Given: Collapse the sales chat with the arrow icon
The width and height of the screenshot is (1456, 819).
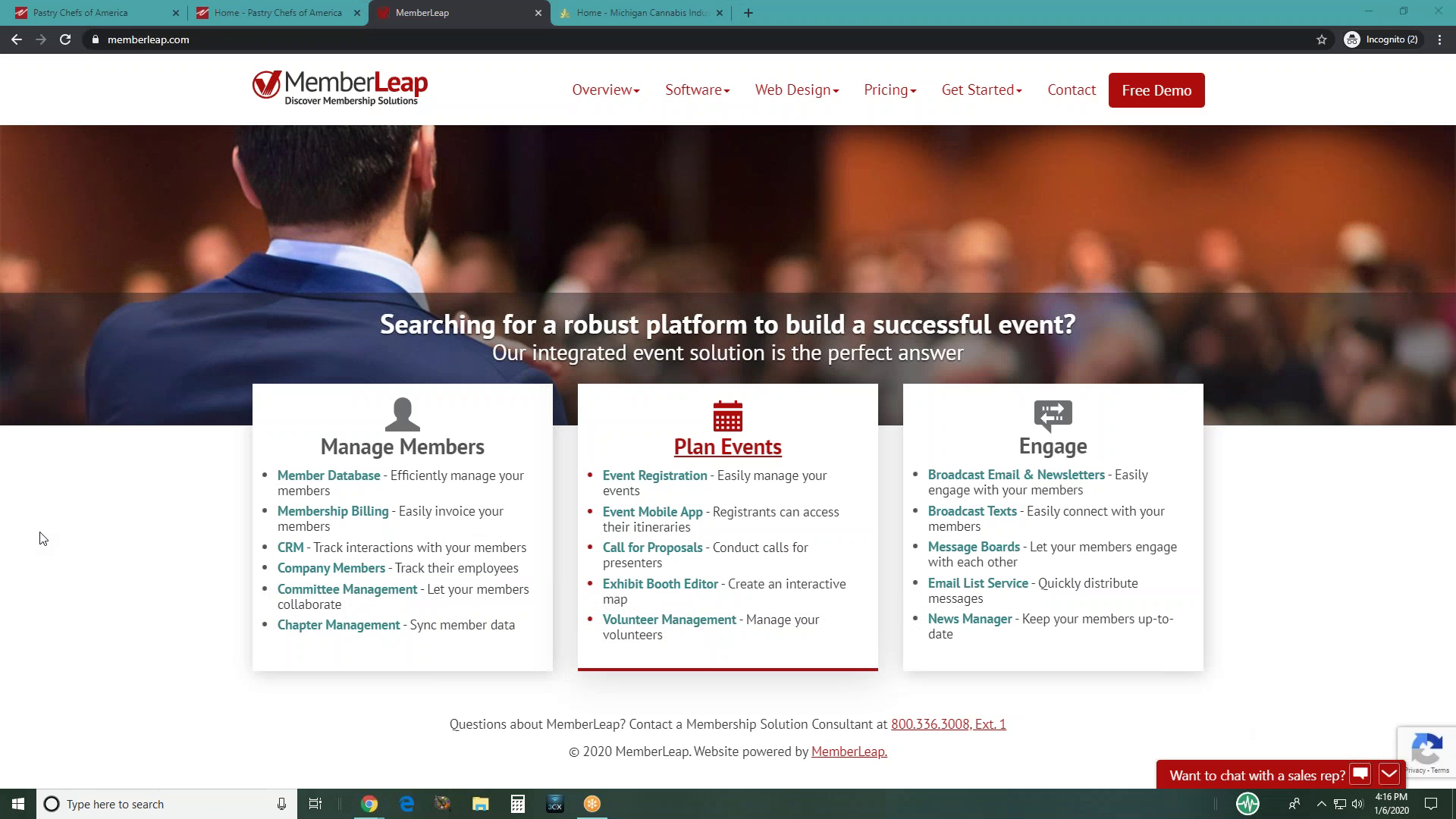Looking at the screenshot, I should tap(1389, 774).
